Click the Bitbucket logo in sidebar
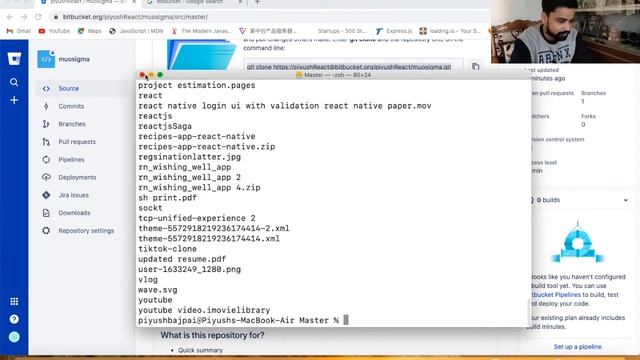This screenshot has height=360, width=640. point(14,59)
